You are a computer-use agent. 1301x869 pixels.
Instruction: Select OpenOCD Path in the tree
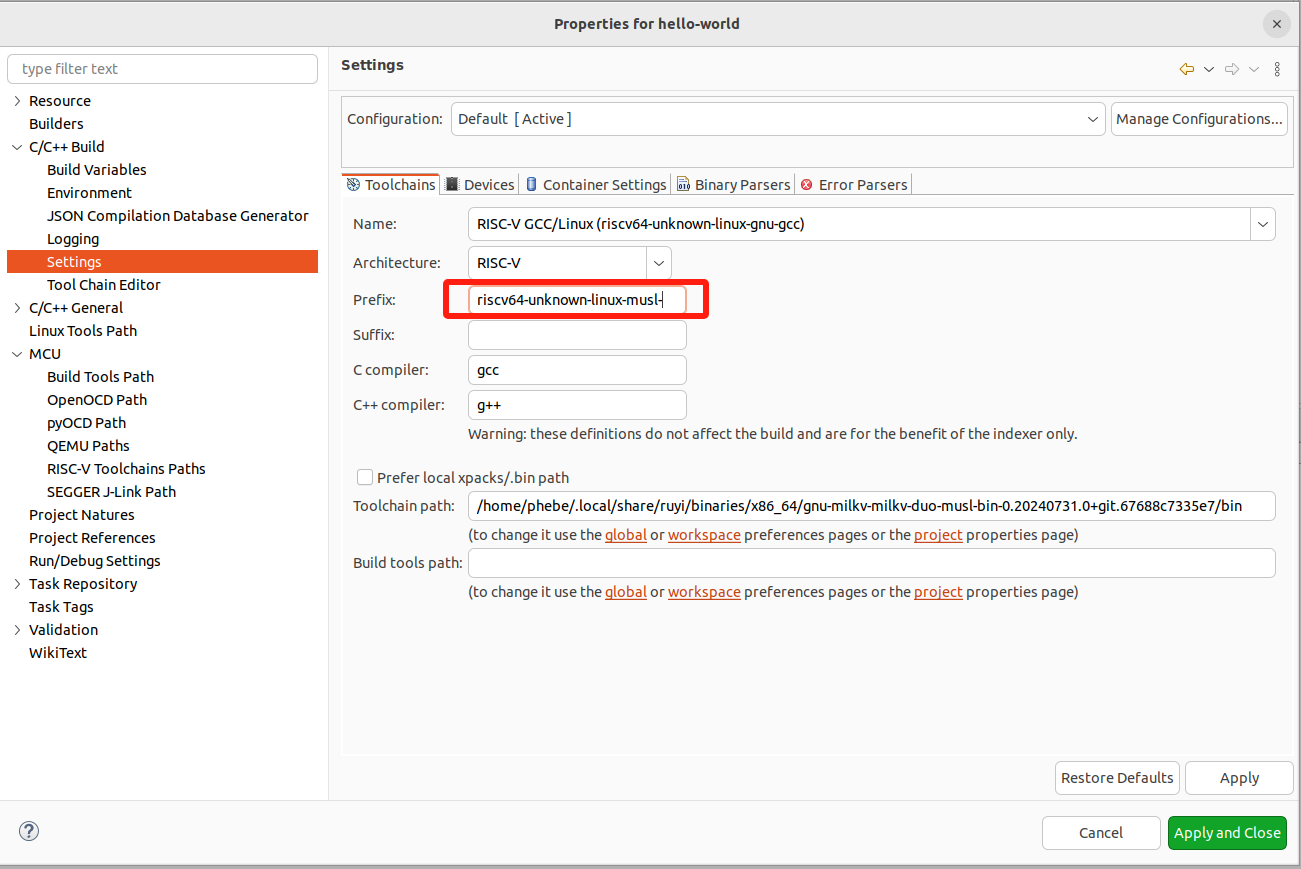pos(97,400)
